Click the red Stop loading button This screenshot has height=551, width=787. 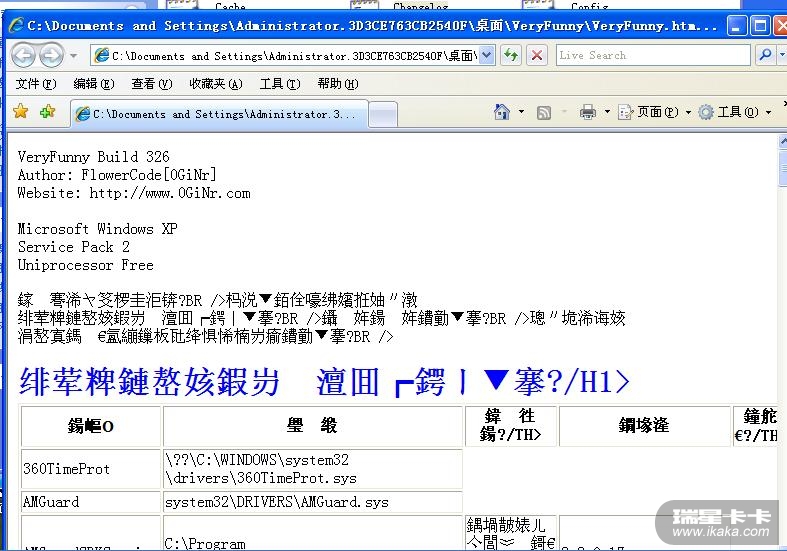[537, 55]
